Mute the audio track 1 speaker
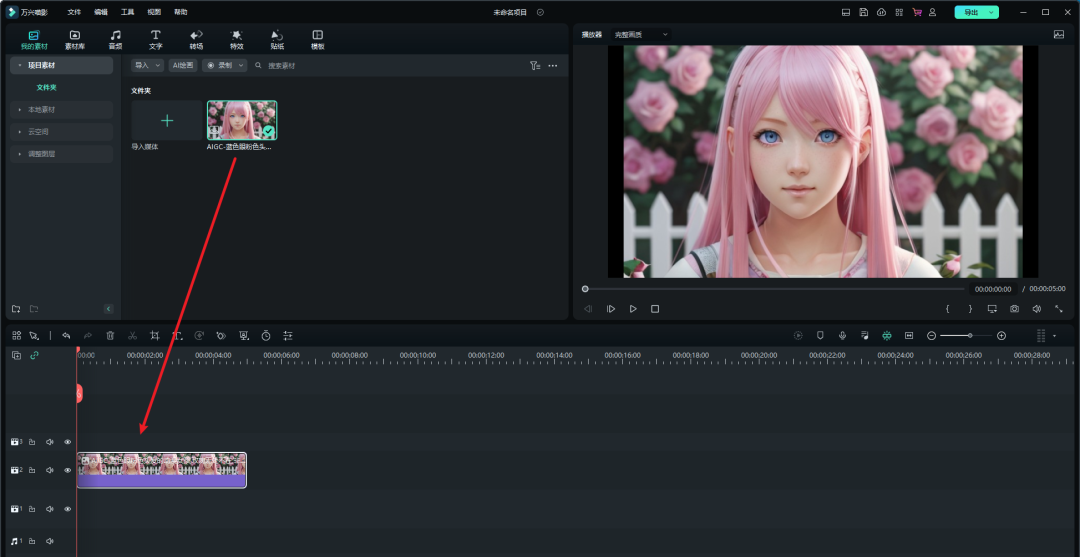The width and height of the screenshot is (1080, 557). pyautogui.click(x=49, y=541)
